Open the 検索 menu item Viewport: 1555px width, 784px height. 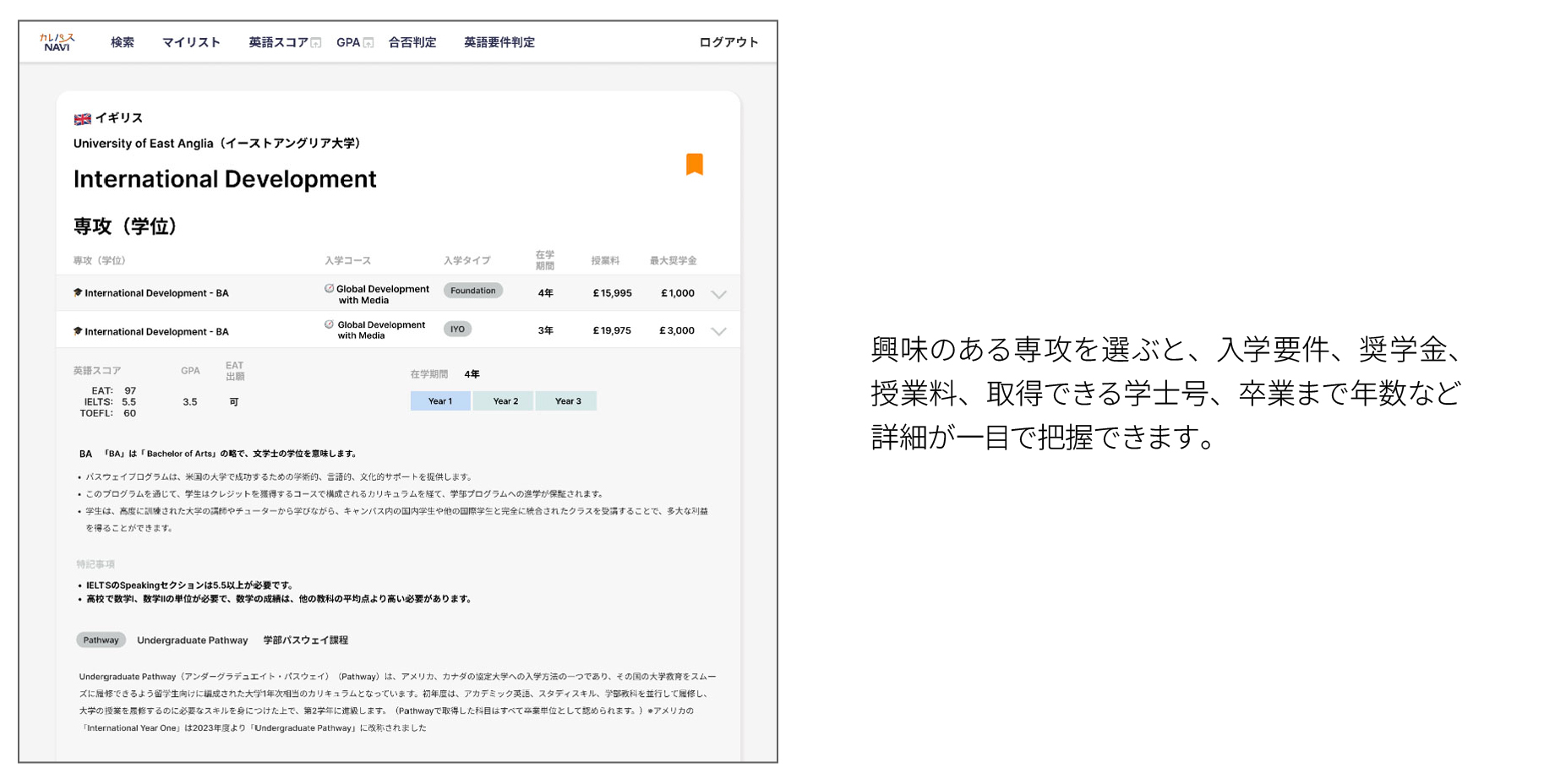click(x=123, y=42)
